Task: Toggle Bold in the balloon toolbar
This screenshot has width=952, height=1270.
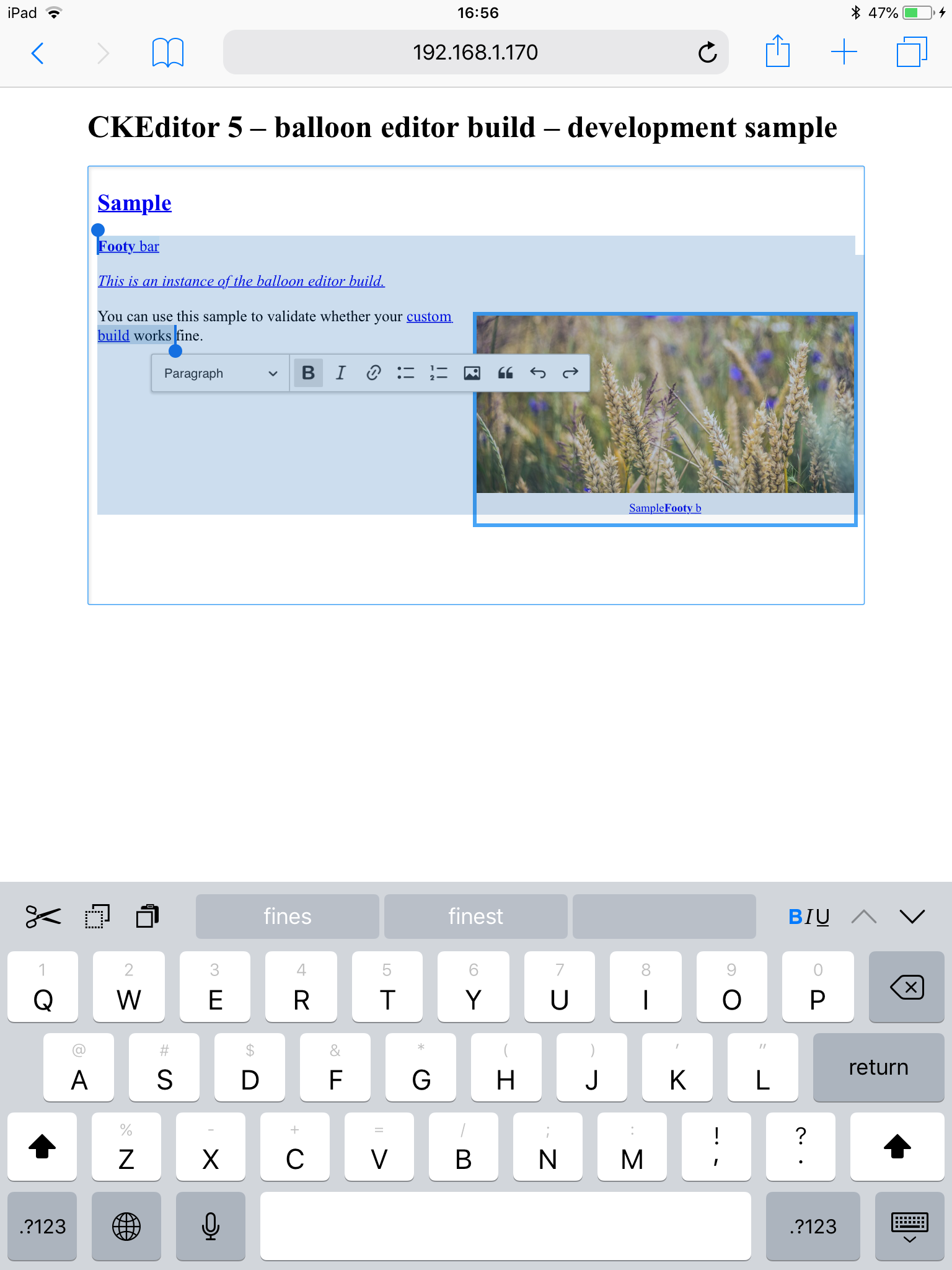Action: pos(308,373)
